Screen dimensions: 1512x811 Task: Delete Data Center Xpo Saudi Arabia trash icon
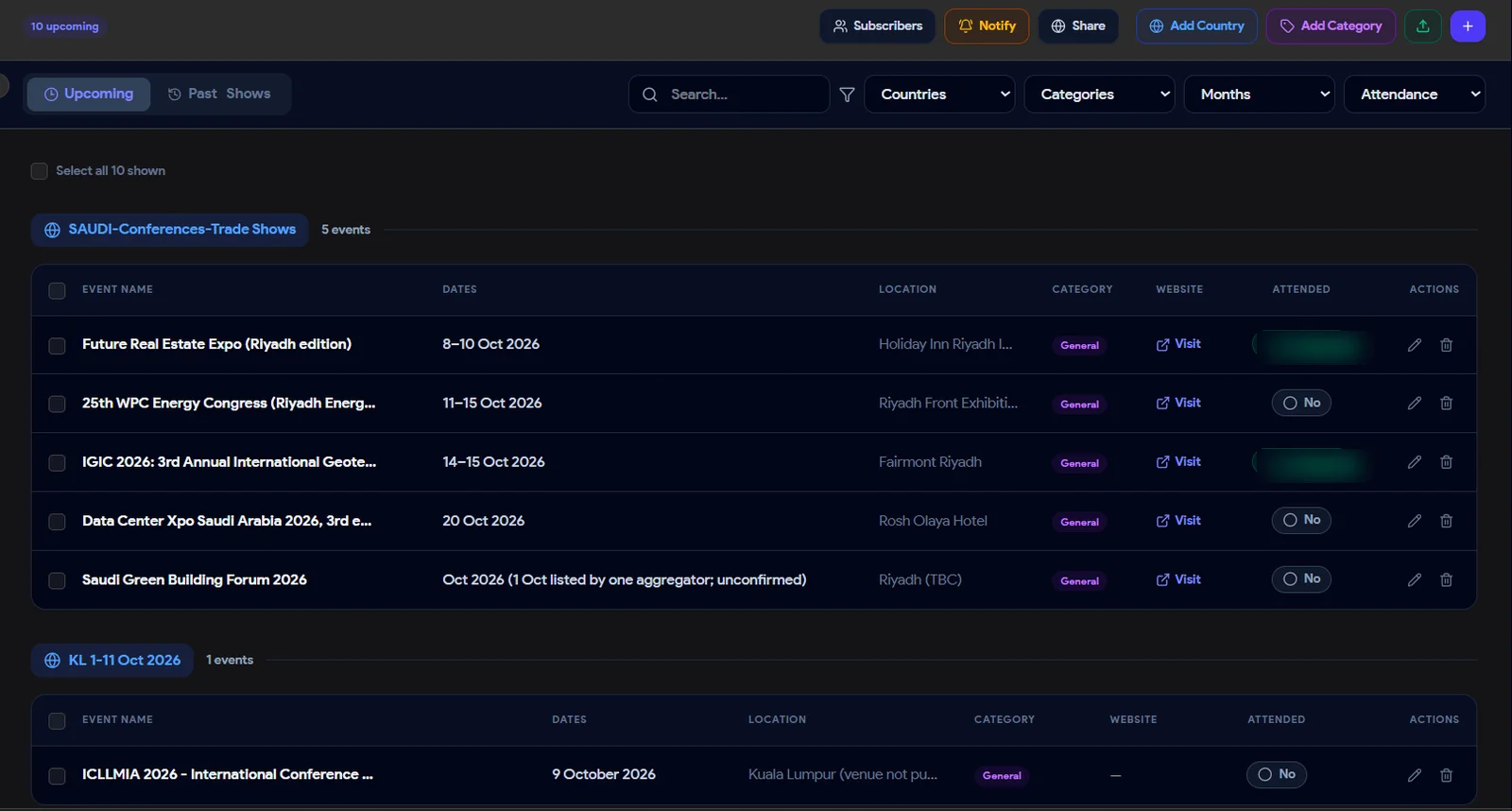click(1446, 521)
